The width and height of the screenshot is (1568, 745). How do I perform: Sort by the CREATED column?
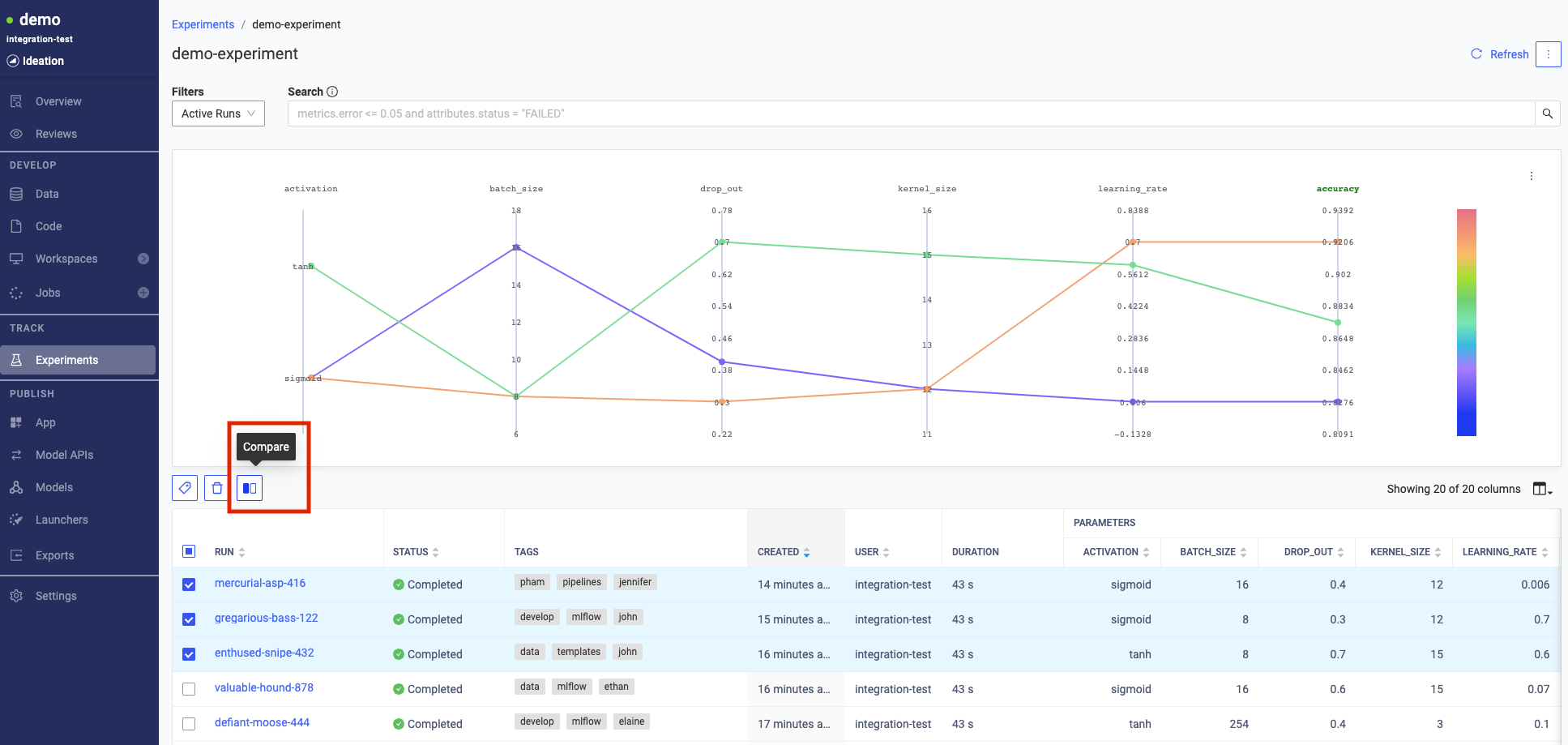[x=806, y=552]
